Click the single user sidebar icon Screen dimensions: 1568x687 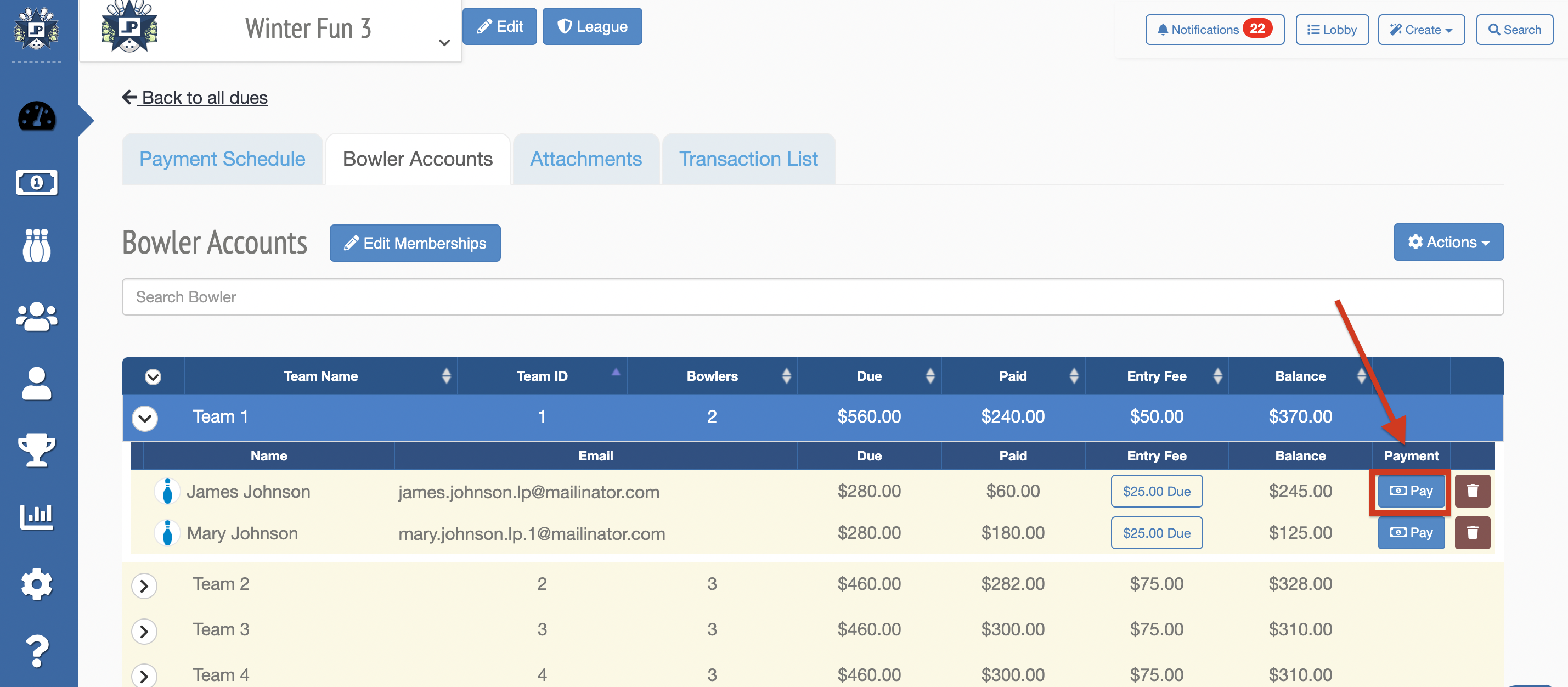[x=37, y=383]
